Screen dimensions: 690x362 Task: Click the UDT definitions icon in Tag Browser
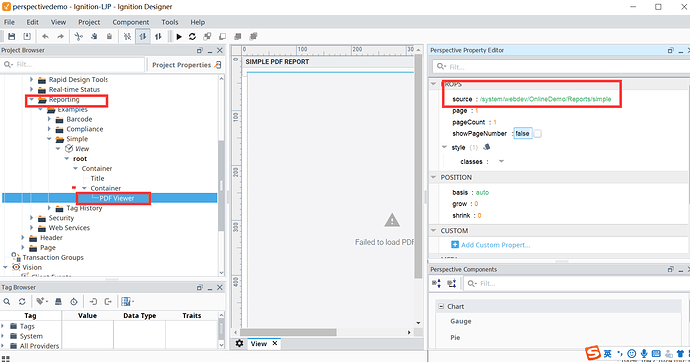tap(58, 302)
